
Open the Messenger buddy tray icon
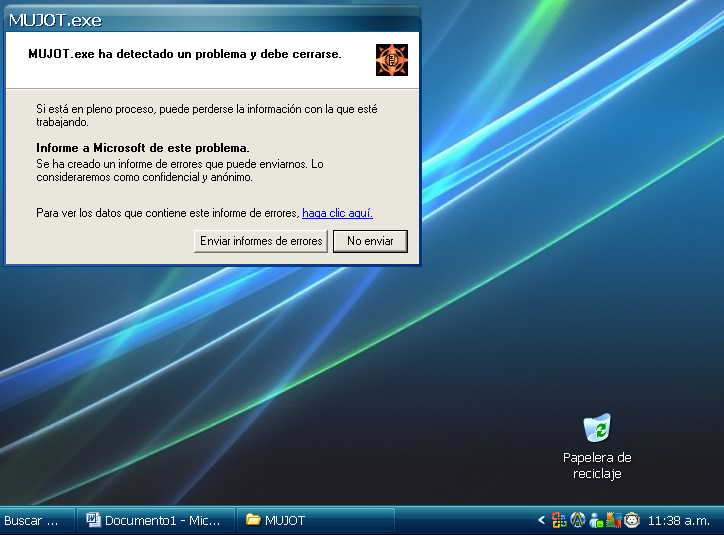(596, 520)
